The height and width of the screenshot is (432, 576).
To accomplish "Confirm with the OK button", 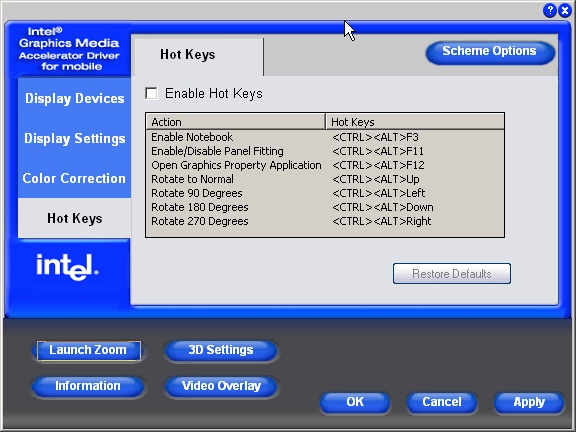I will pos(355,402).
